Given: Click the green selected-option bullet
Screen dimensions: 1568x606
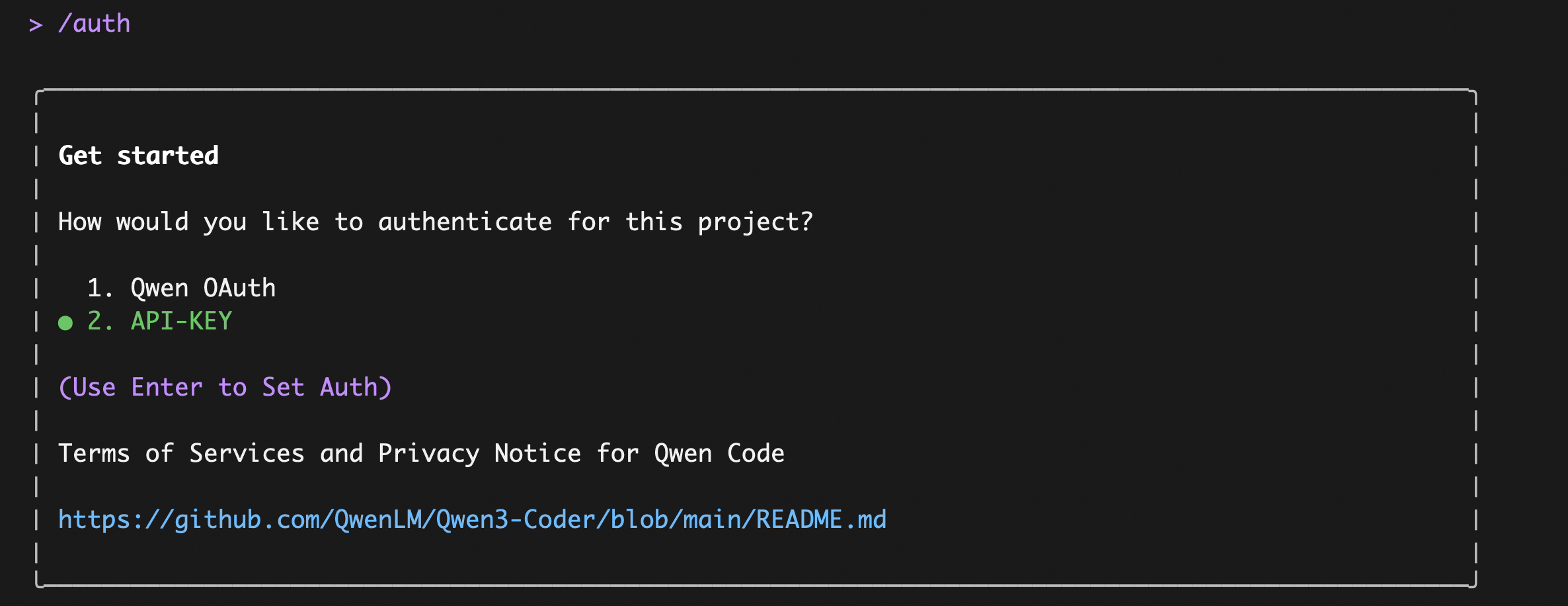Looking at the screenshot, I should coord(65,322).
